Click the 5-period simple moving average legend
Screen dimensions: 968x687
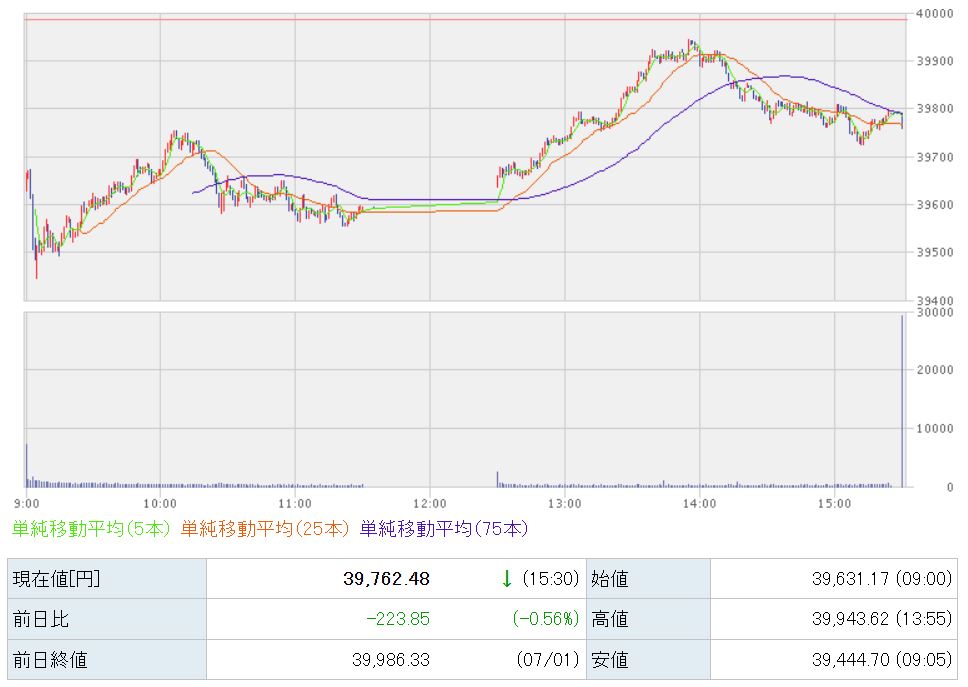point(91,528)
